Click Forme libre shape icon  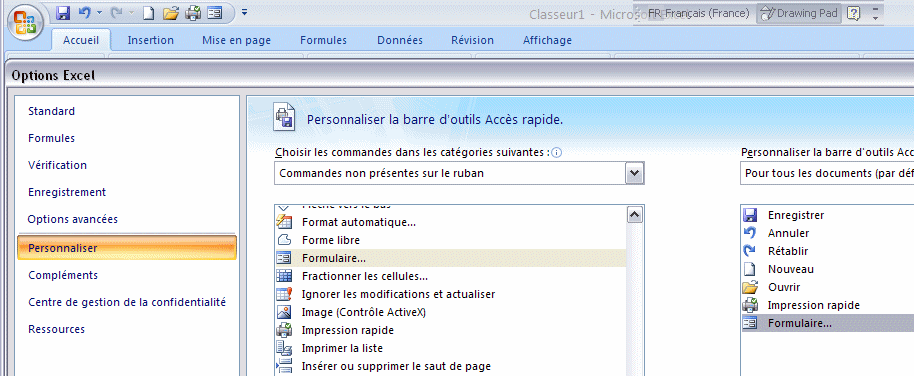284,240
